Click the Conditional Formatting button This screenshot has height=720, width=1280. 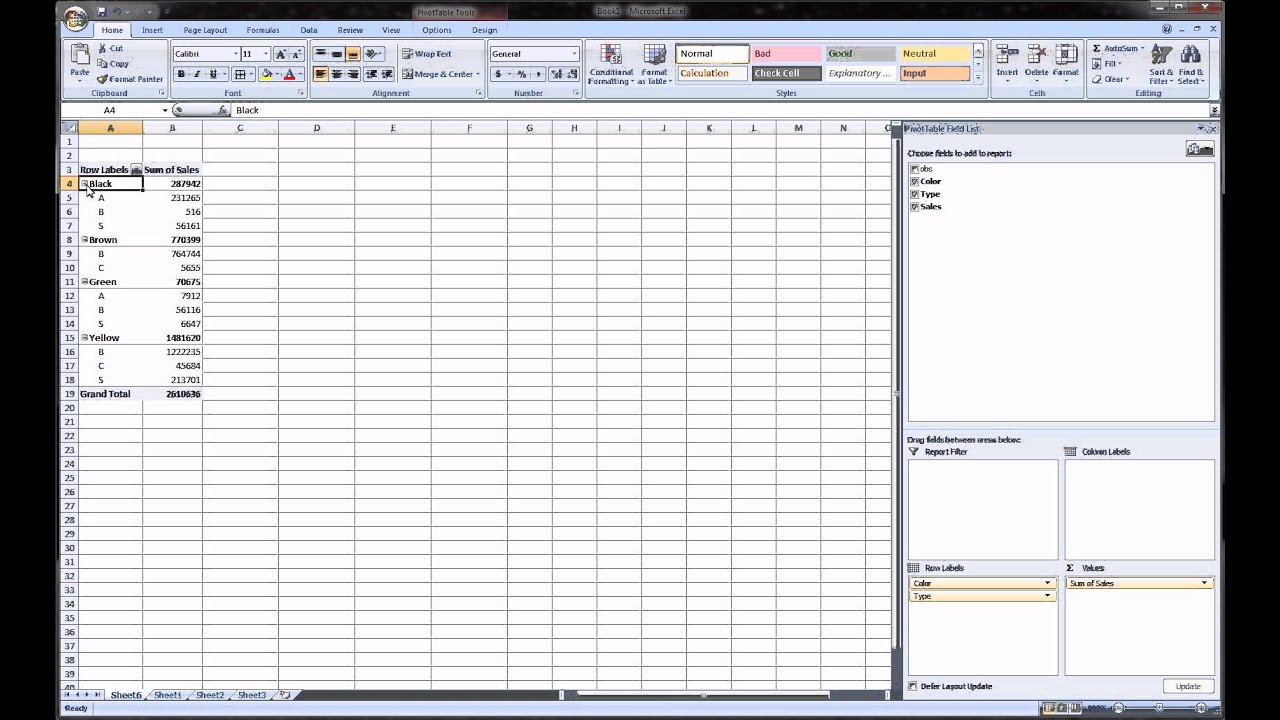611,64
